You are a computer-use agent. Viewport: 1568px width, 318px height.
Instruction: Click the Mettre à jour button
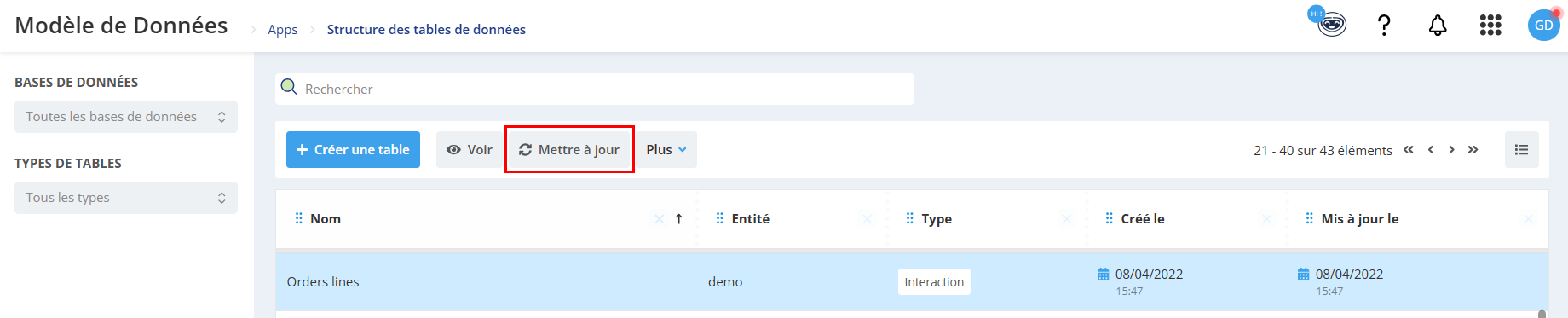click(x=569, y=149)
